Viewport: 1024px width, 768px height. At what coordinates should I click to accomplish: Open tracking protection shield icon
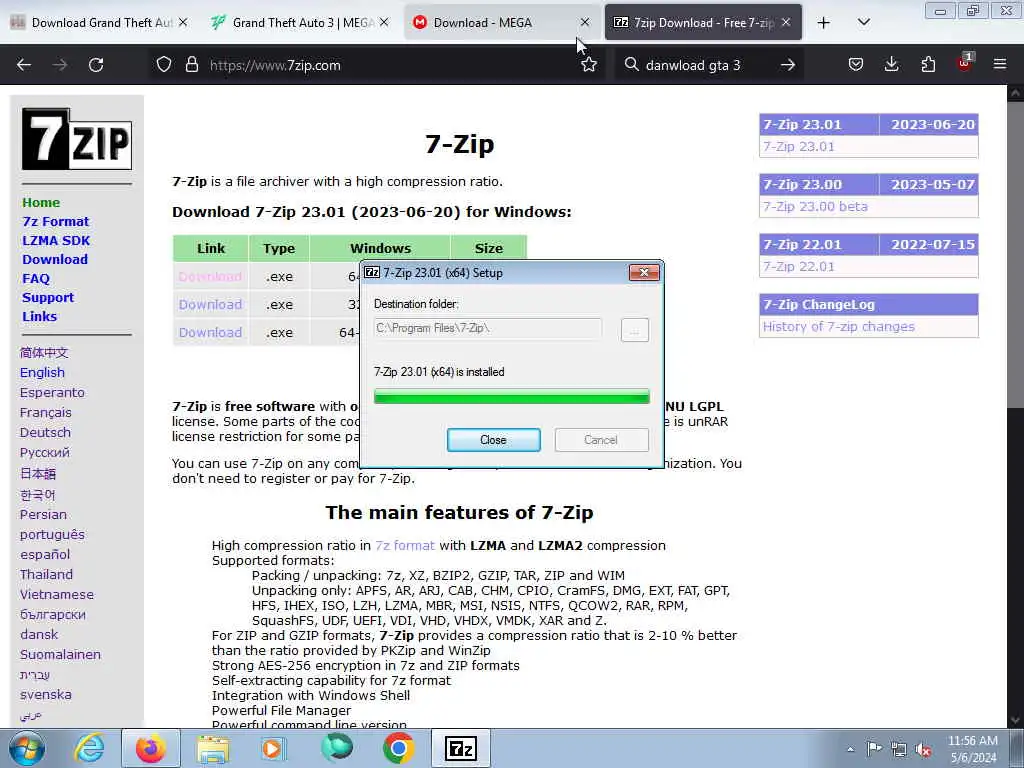coord(164,65)
